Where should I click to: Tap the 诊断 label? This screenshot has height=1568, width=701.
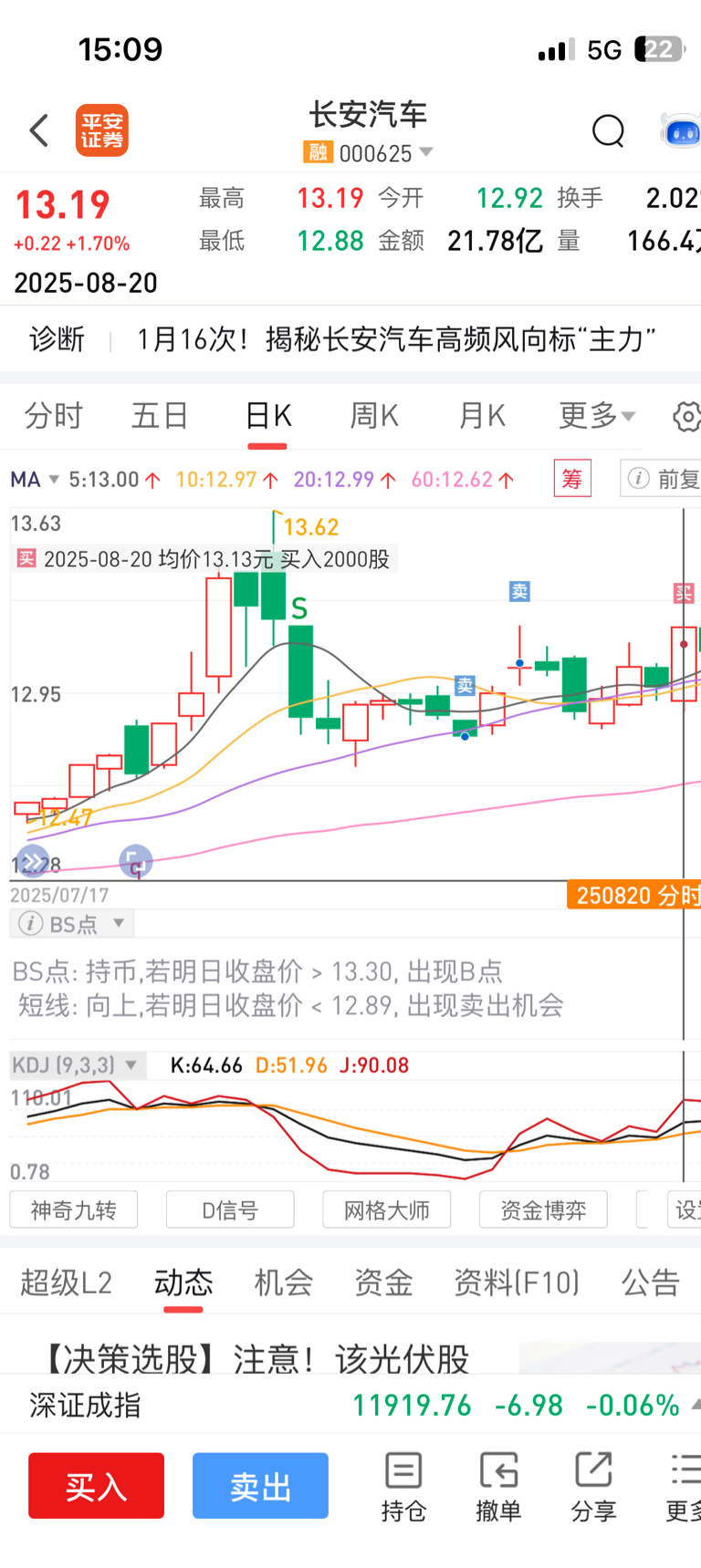coord(57,339)
